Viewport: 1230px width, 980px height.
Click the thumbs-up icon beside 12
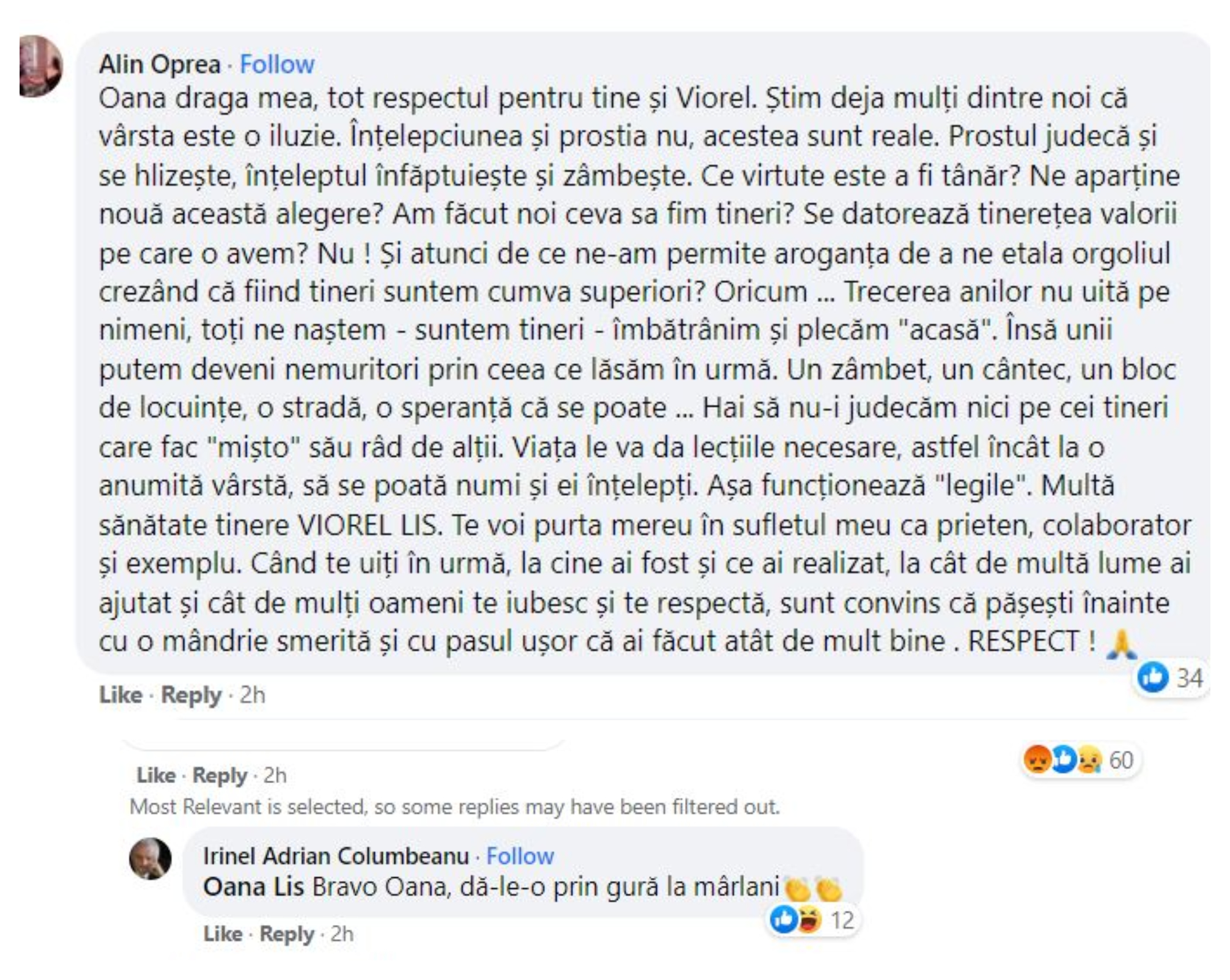pyautogui.click(x=784, y=919)
